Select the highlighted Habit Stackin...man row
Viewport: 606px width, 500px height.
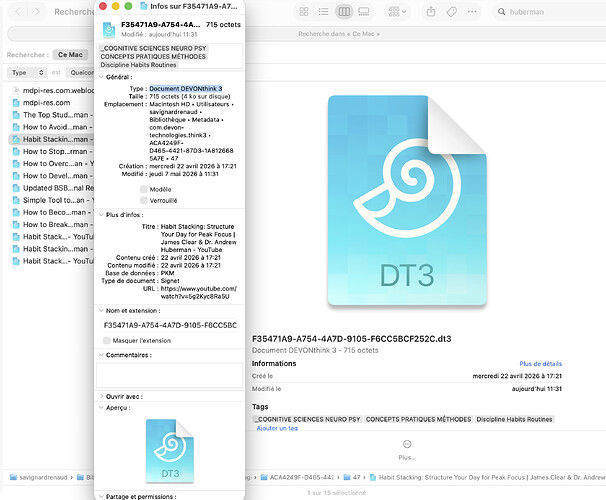click(x=53, y=139)
